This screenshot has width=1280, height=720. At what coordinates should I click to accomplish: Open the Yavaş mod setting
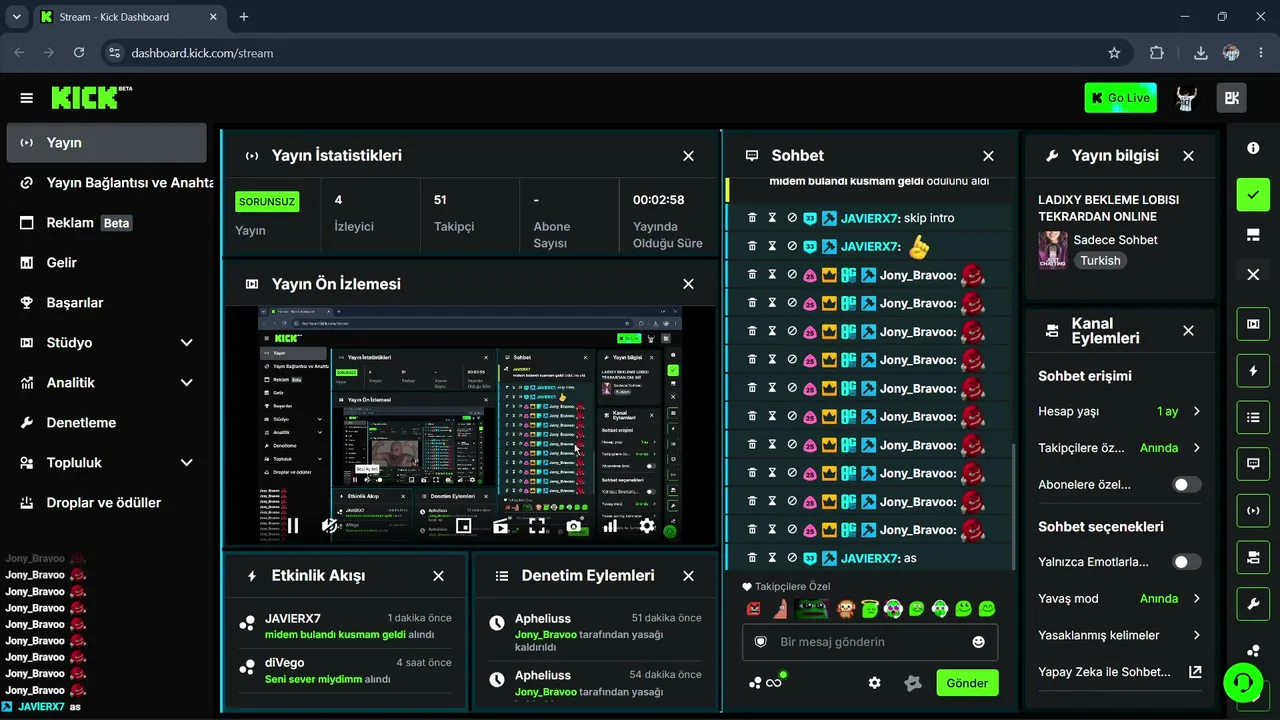[x=1119, y=599]
